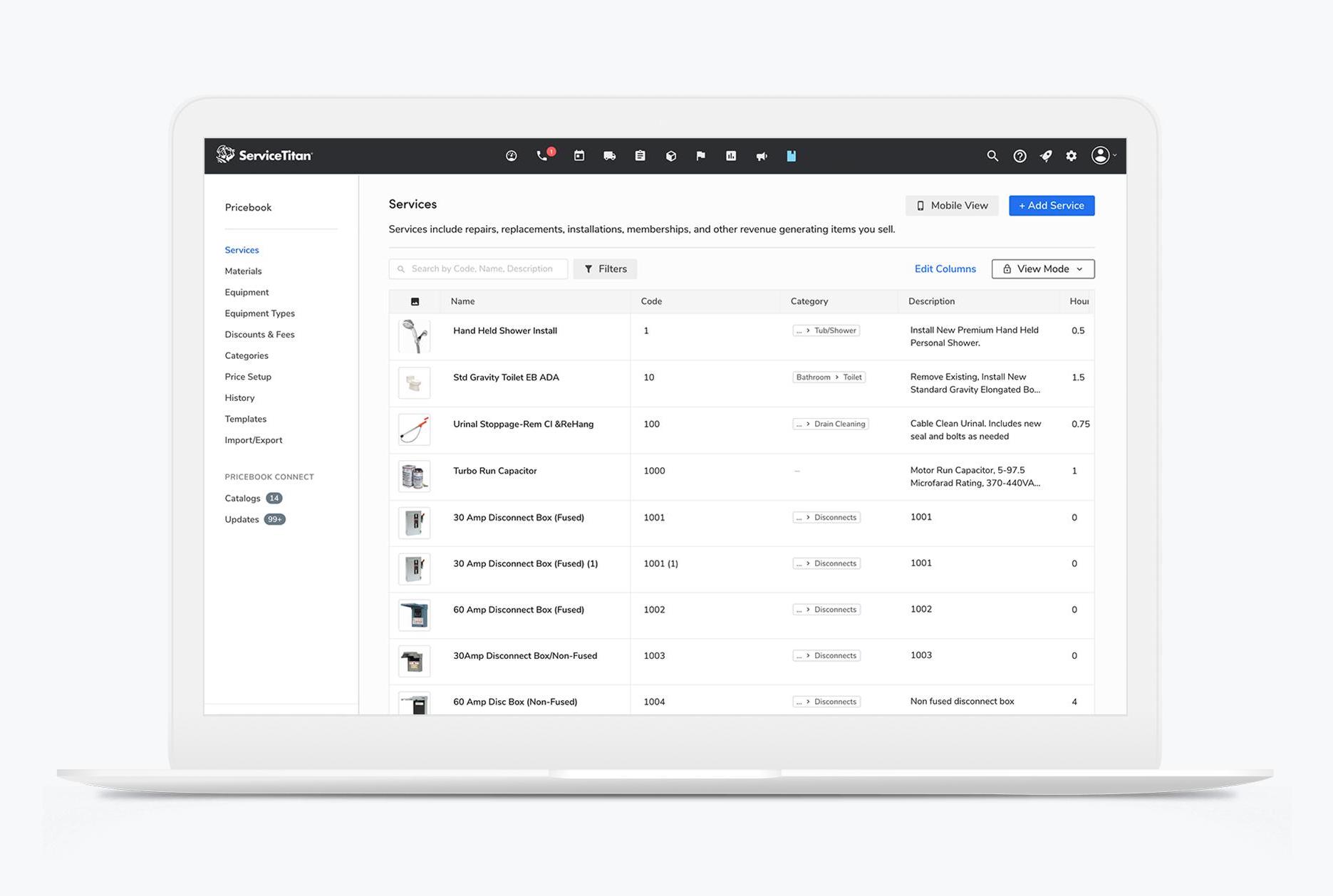Open the Reports icon
1333x896 pixels.
tap(731, 155)
